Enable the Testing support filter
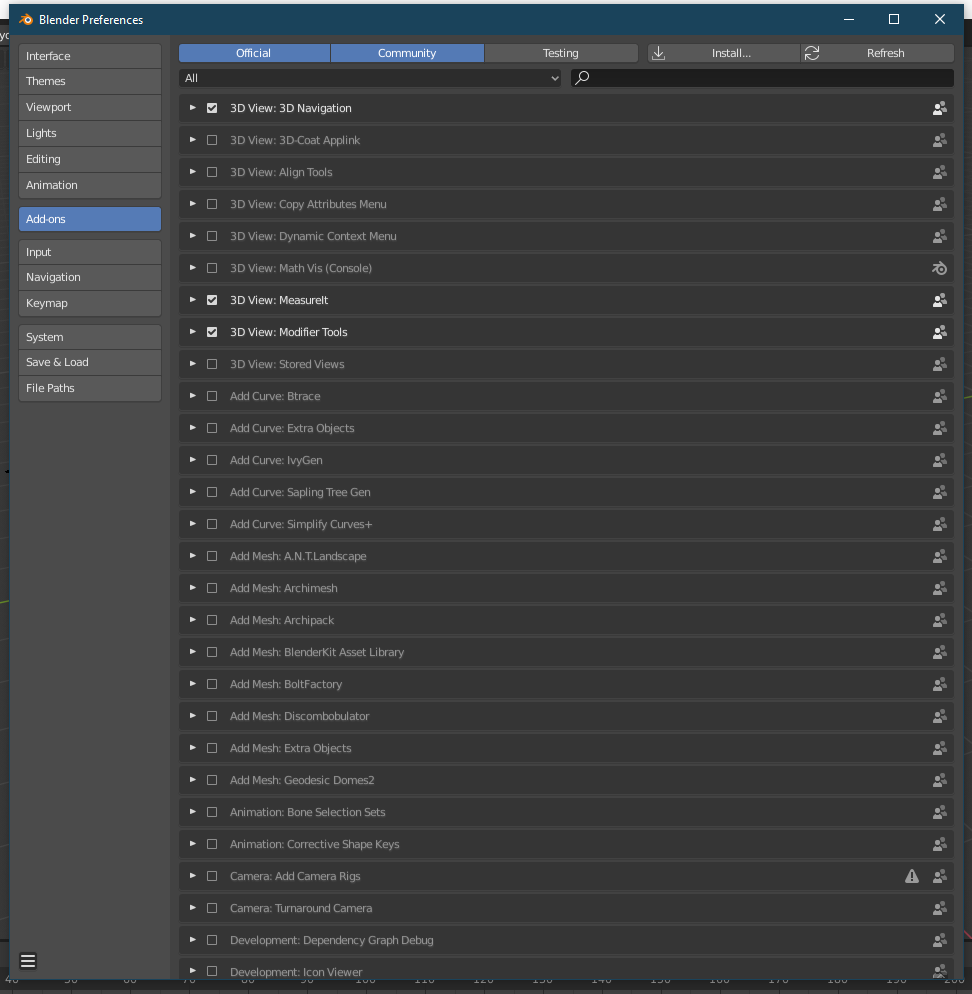972x994 pixels. pyautogui.click(x=561, y=53)
